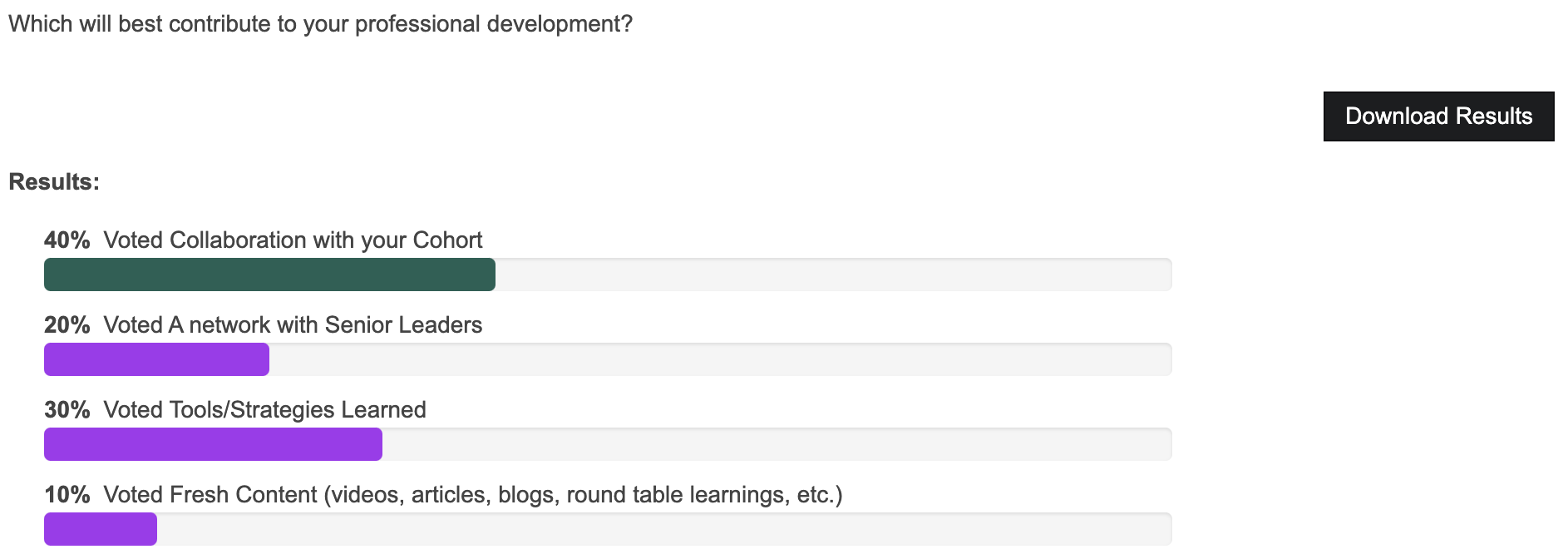Select the Voted Fresh Content label text
The height and width of the screenshot is (559, 1568).
pos(210,495)
